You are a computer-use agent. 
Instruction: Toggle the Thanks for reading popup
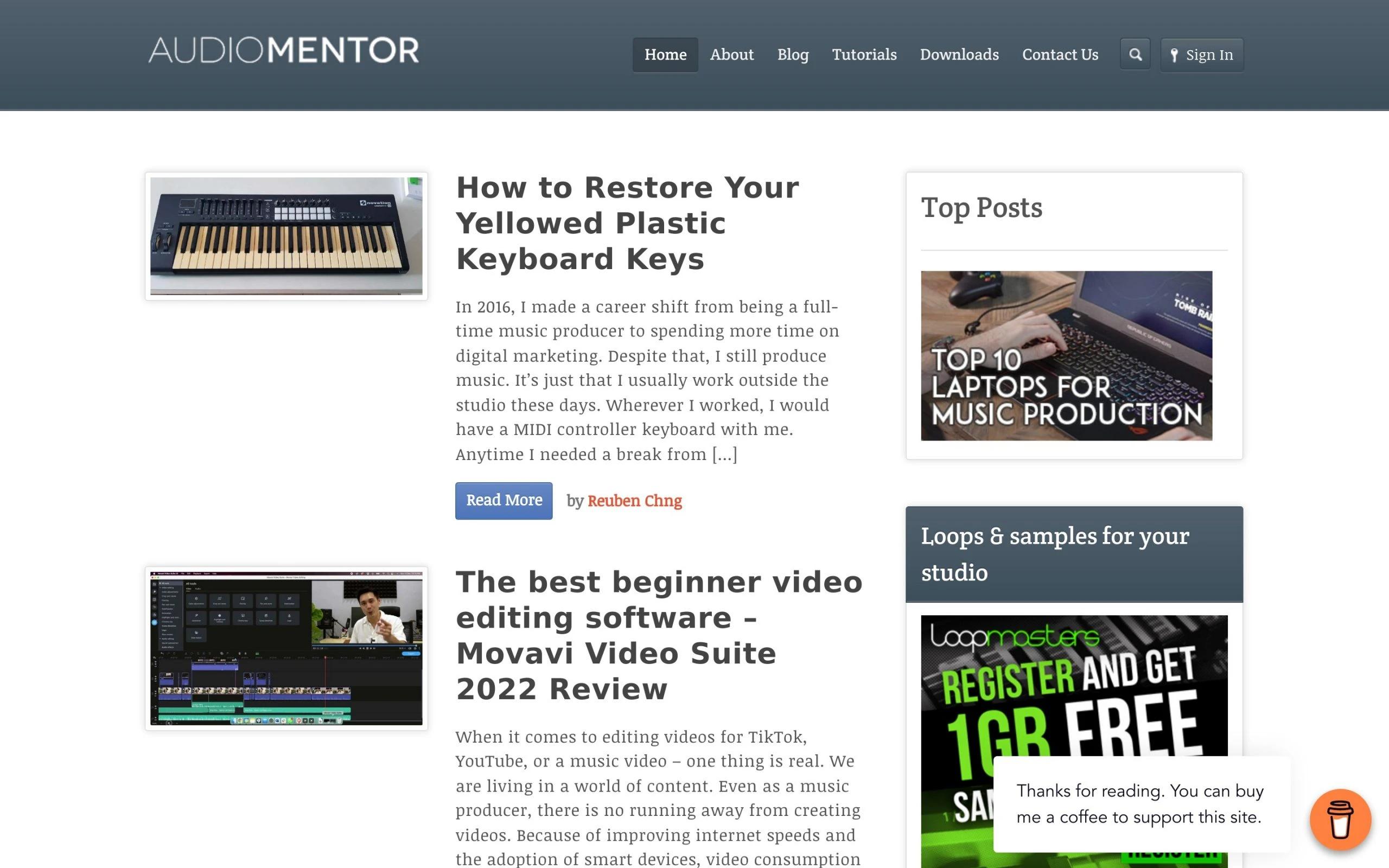(1340, 820)
